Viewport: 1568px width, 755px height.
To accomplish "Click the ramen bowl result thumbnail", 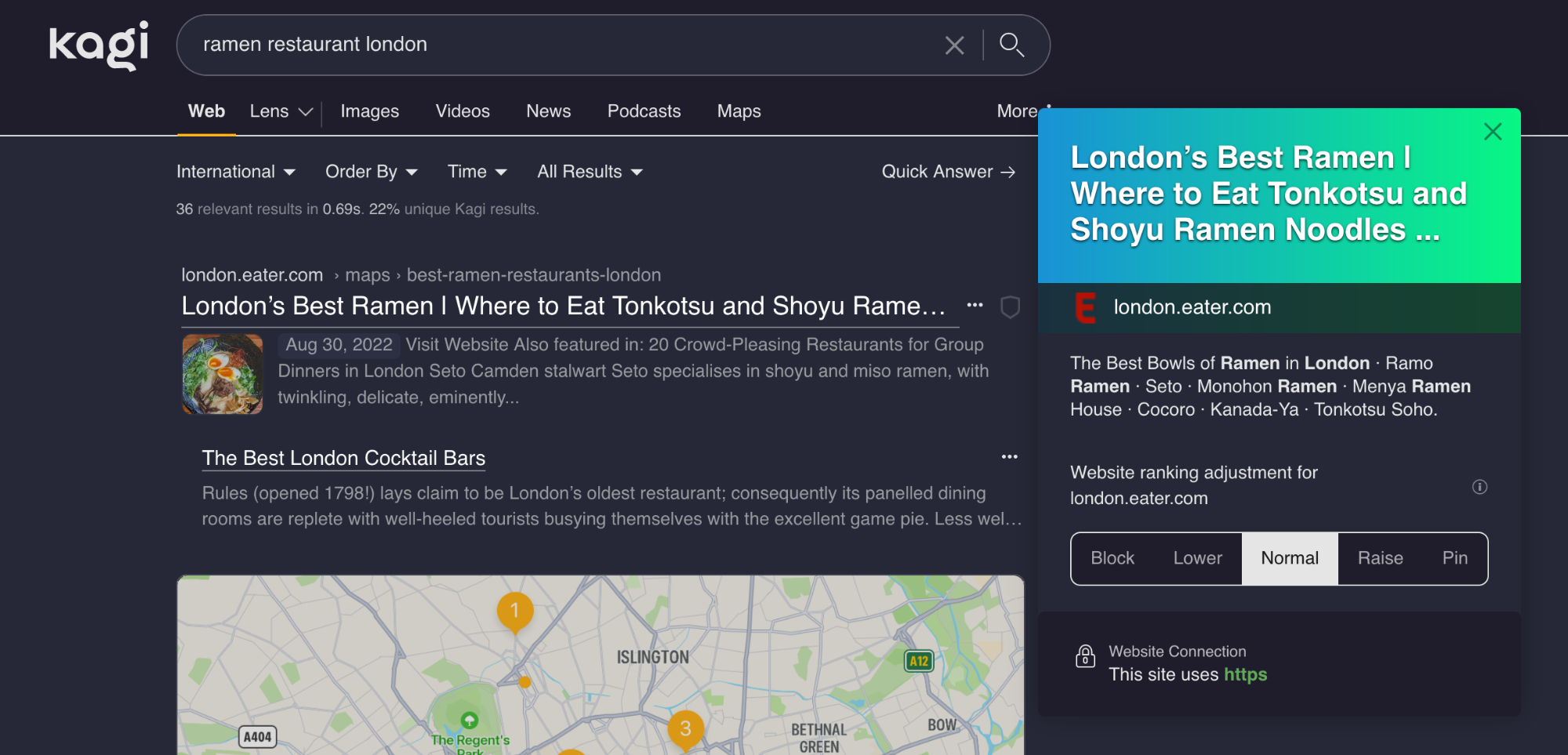I will tap(223, 374).
